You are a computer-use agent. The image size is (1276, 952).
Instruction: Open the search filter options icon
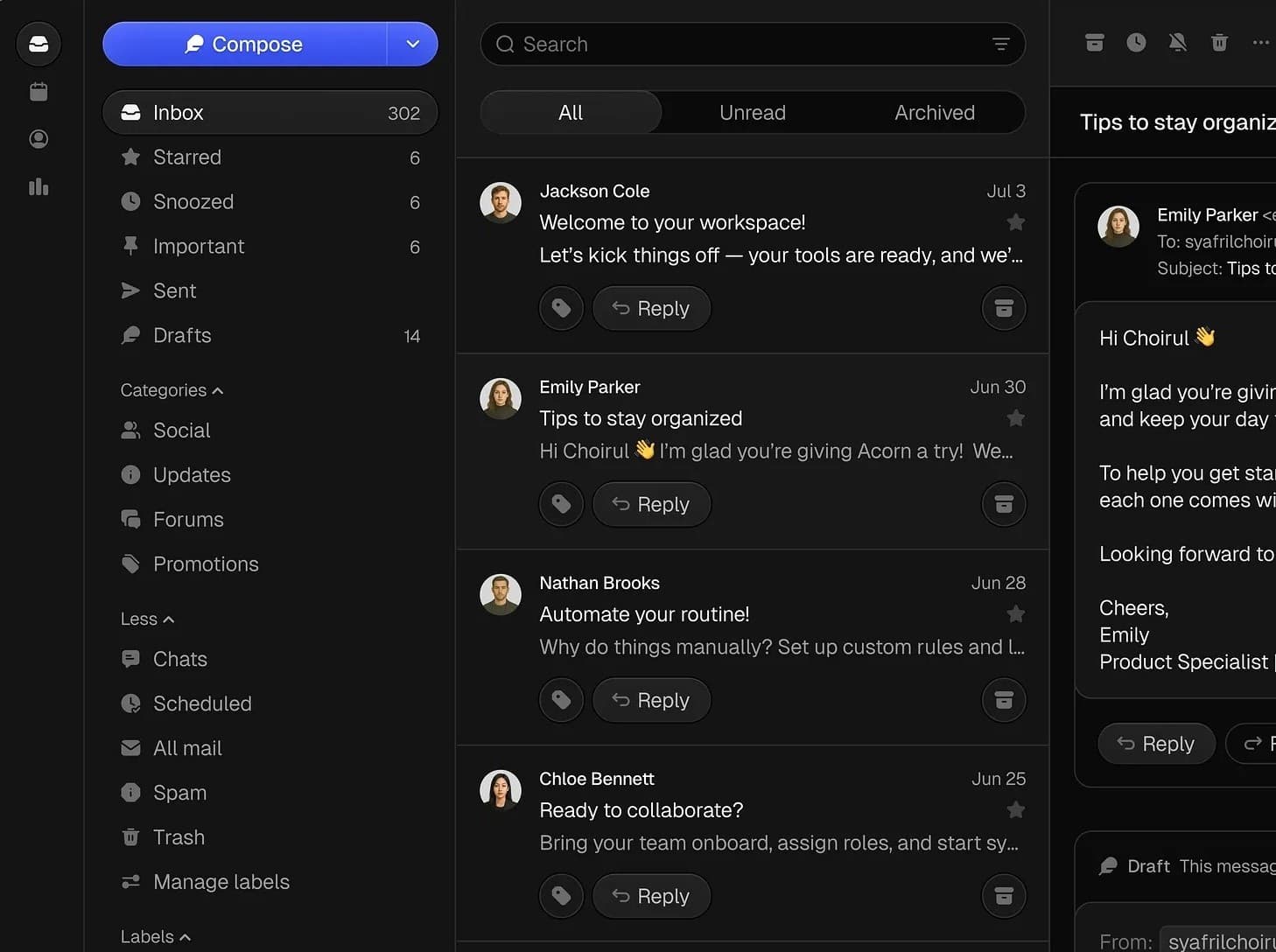(x=1001, y=44)
